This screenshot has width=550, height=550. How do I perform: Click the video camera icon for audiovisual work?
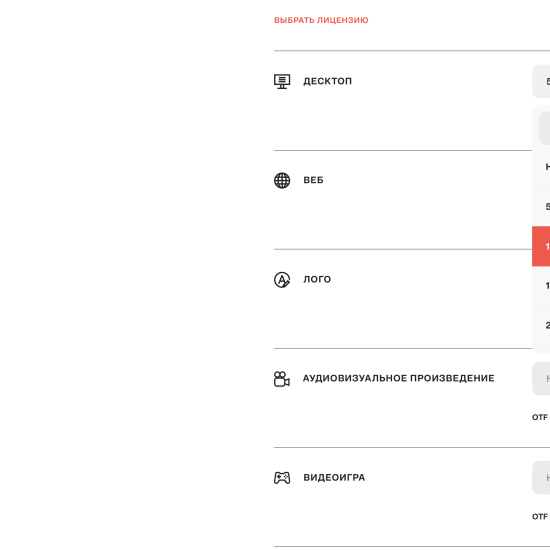click(x=282, y=379)
